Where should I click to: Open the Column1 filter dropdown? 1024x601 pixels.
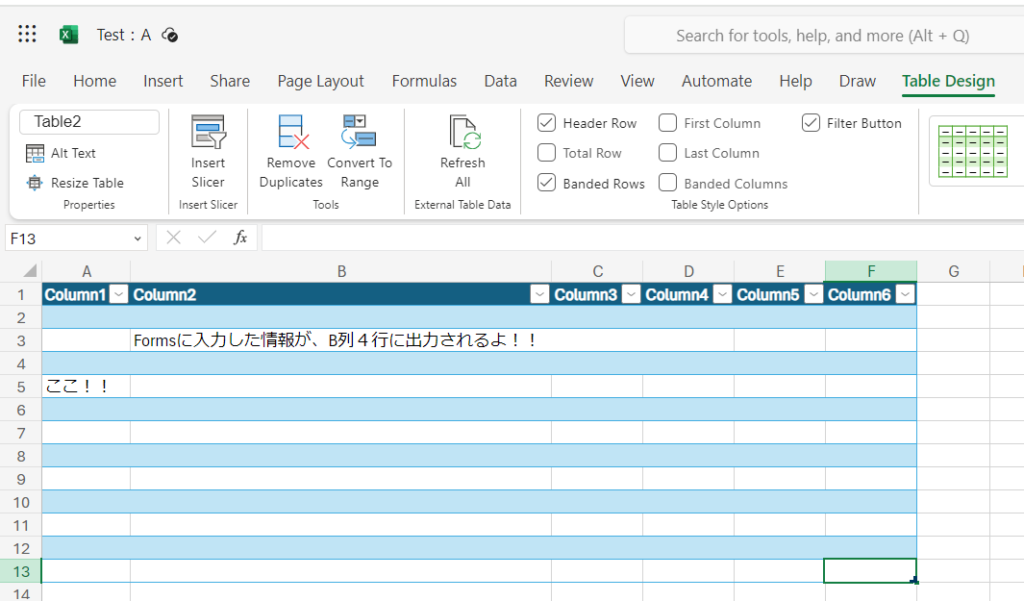pyautogui.click(x=119, y=294)
